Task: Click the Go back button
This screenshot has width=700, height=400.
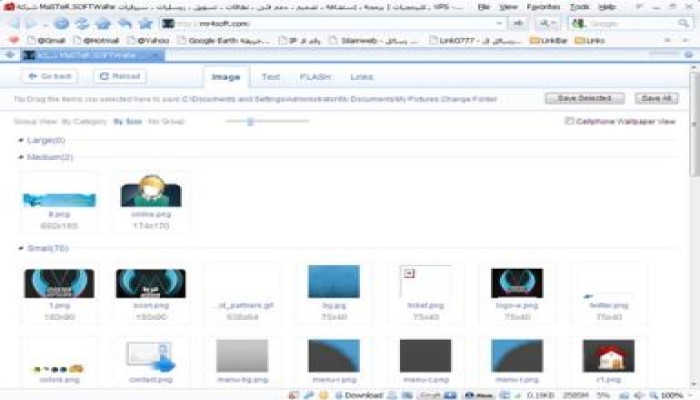Action: [50, 76]
